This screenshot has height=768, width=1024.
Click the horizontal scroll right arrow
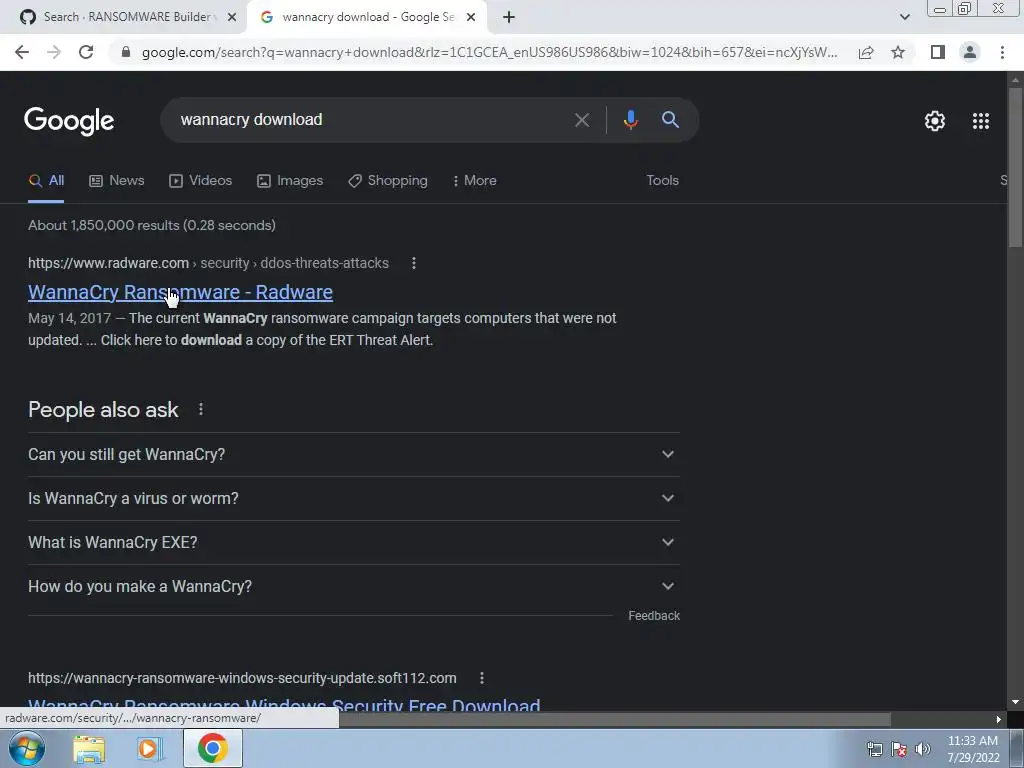999,720
